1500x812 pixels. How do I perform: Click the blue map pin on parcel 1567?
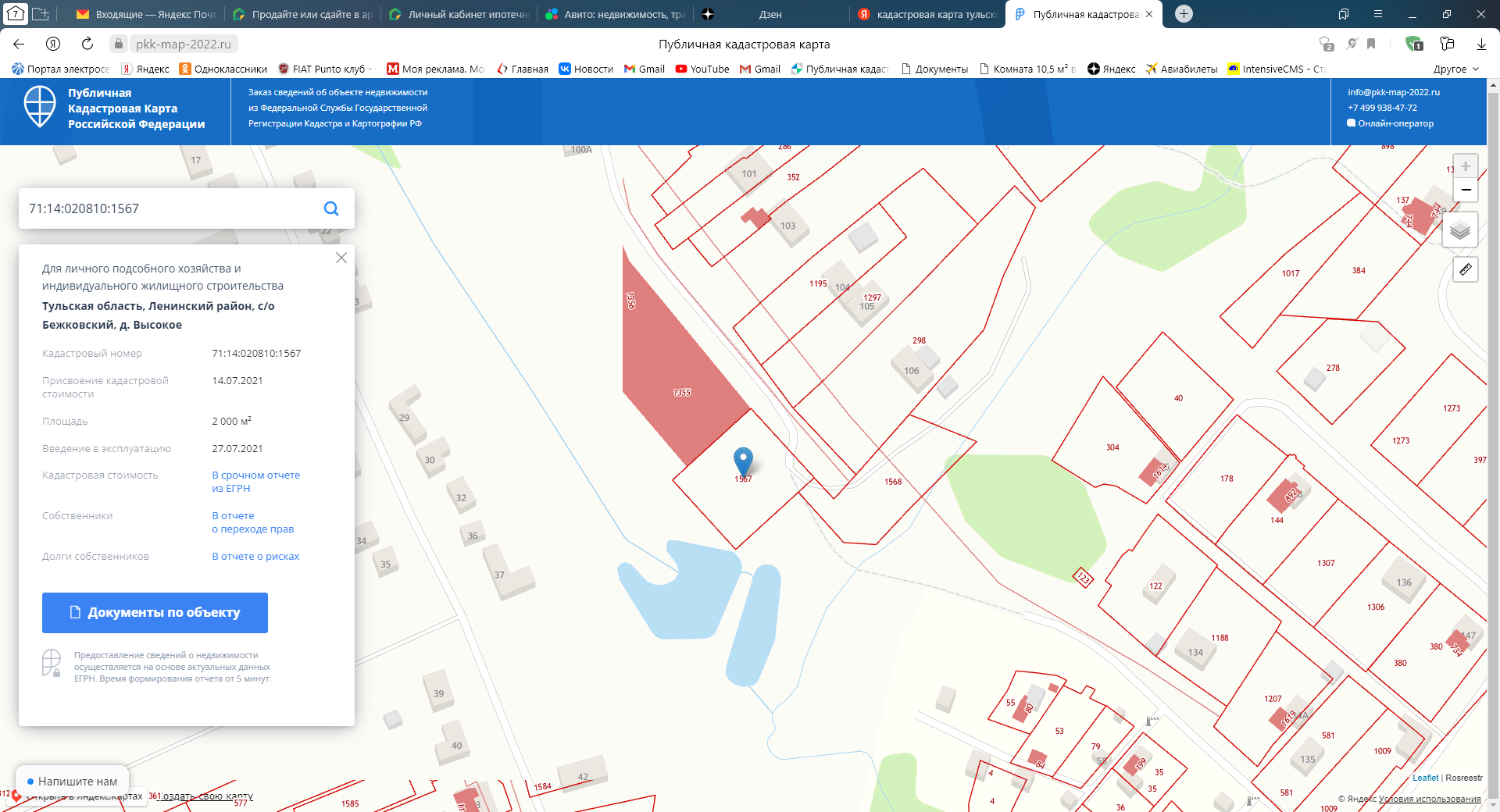[x=743, y=461]
